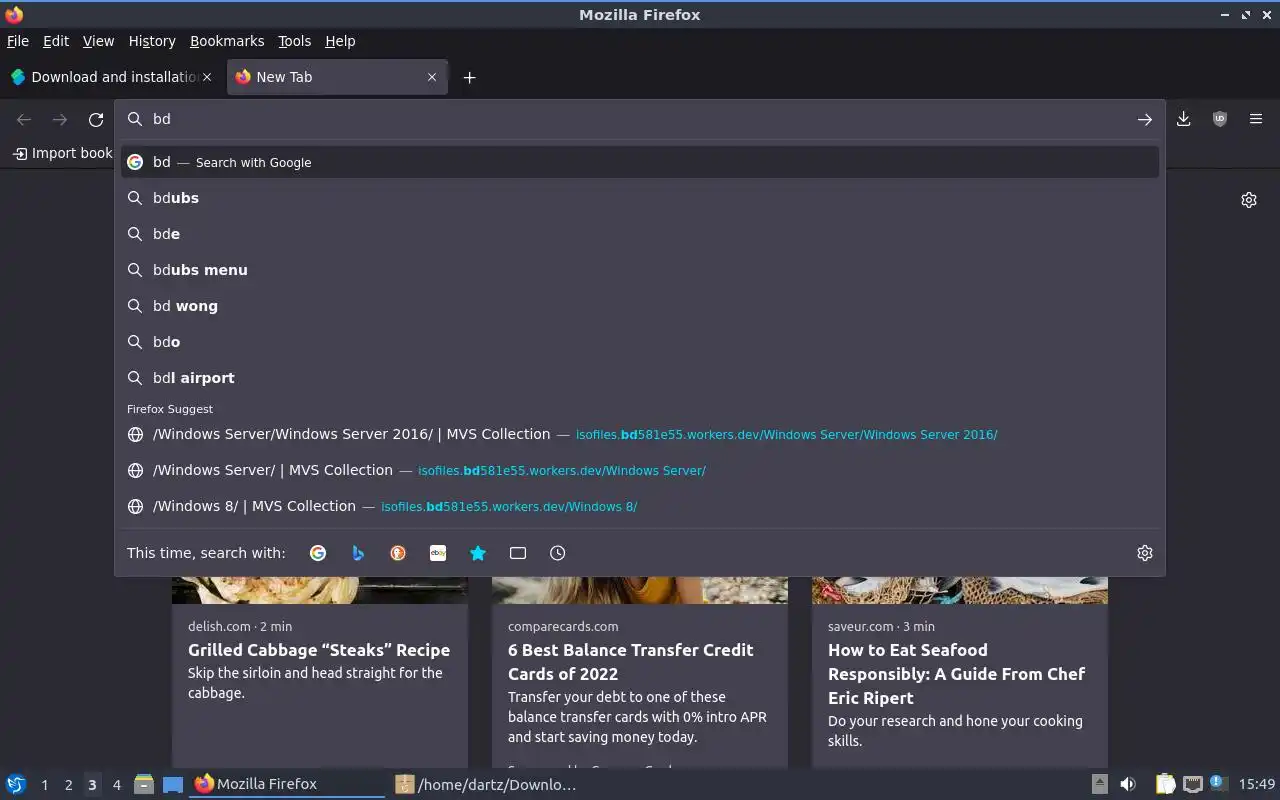Search this time with DuckDuckGo icon

pos(398,553)
